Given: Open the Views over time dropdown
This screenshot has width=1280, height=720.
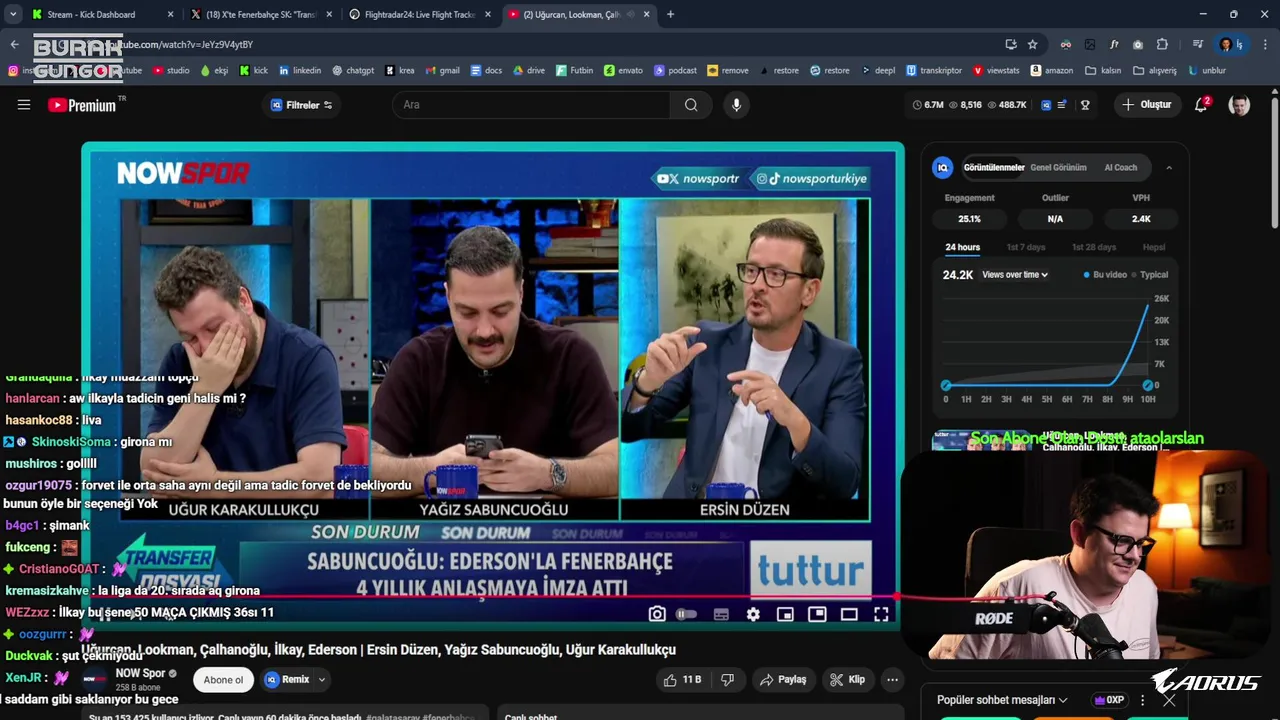Looking at the screenshot, I should [1015, 275].
